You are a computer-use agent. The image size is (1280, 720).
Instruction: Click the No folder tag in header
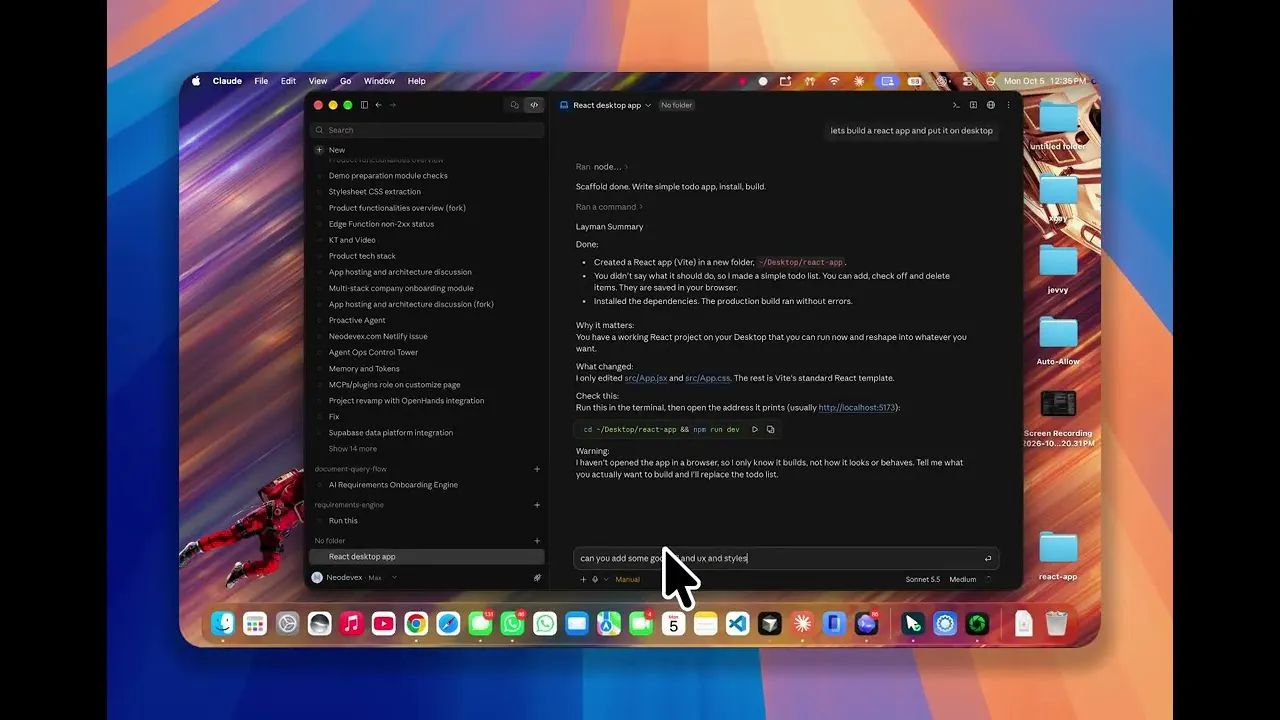pyautogui.click(x=676, y=105)
